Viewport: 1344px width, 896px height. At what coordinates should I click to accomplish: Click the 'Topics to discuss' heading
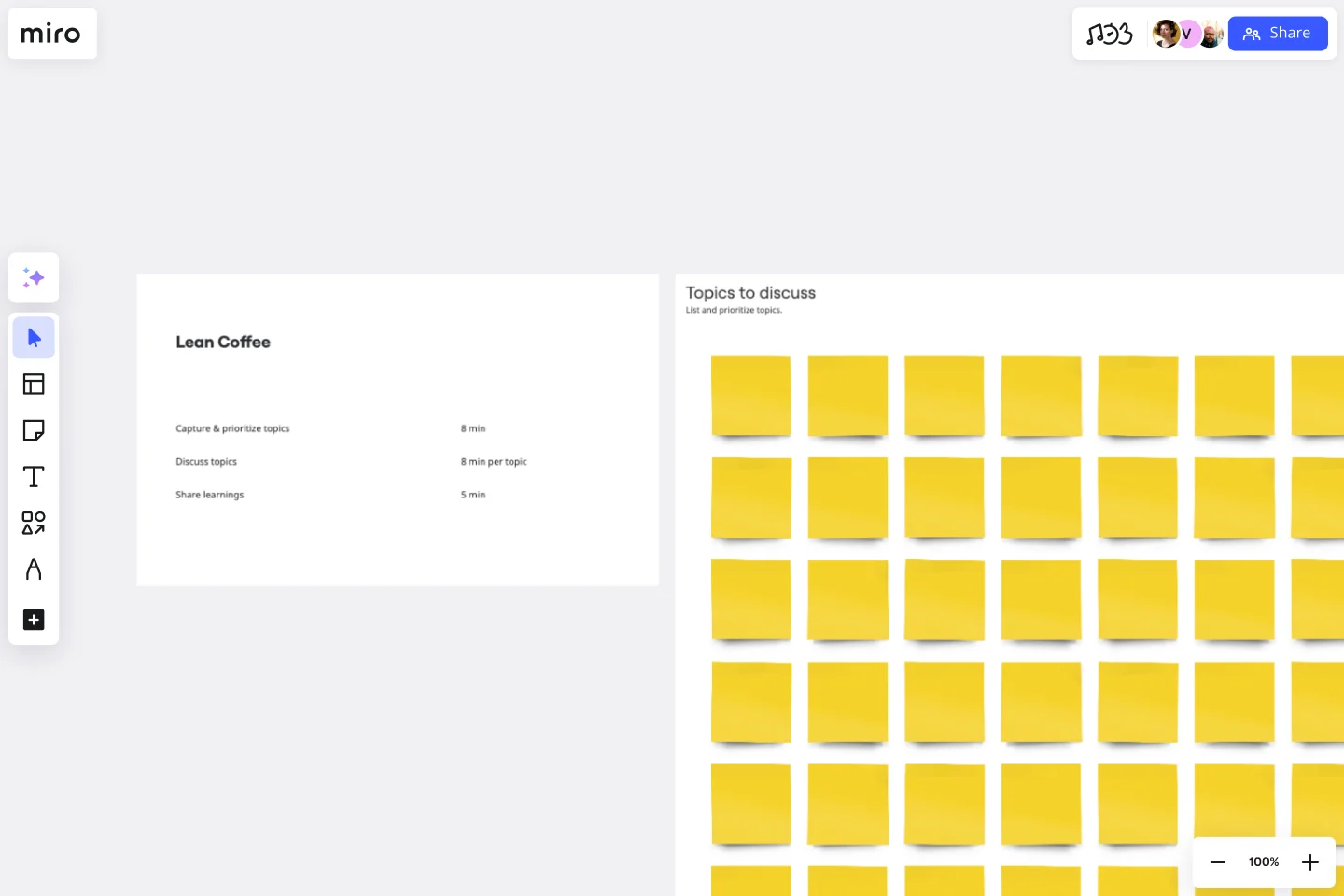tap(750, 293)
